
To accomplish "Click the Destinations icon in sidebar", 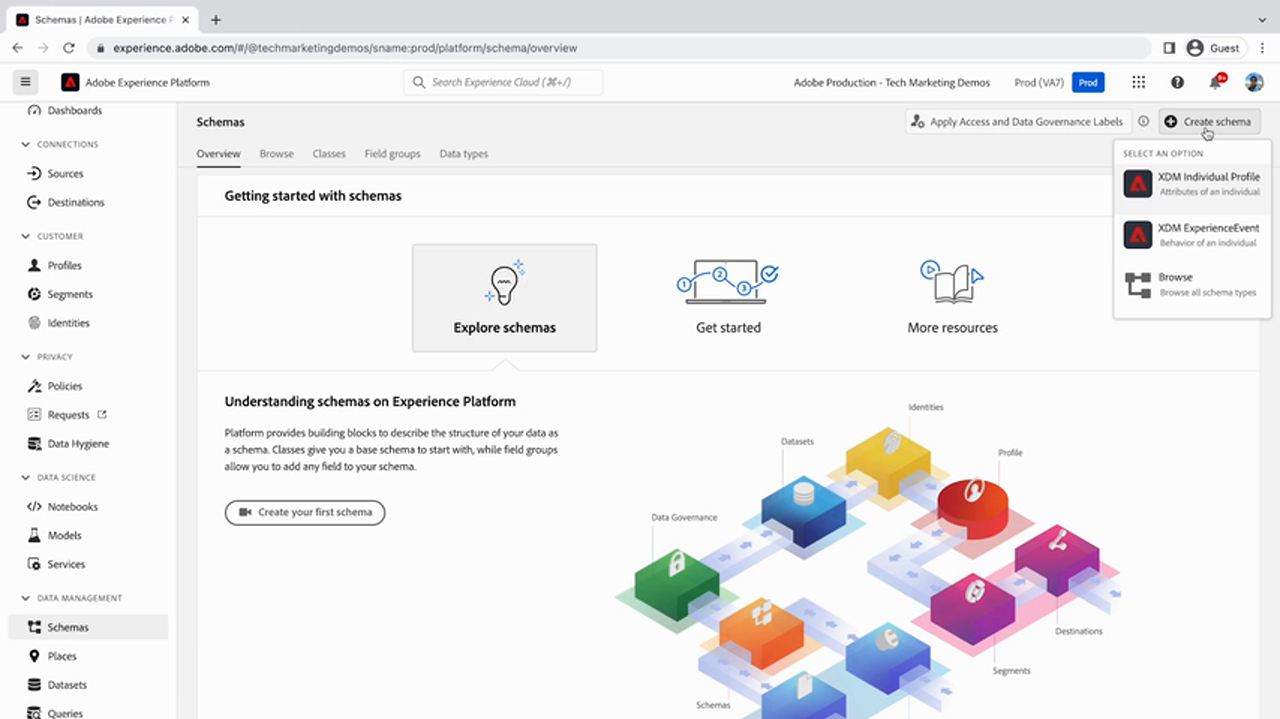I will 34,202.
